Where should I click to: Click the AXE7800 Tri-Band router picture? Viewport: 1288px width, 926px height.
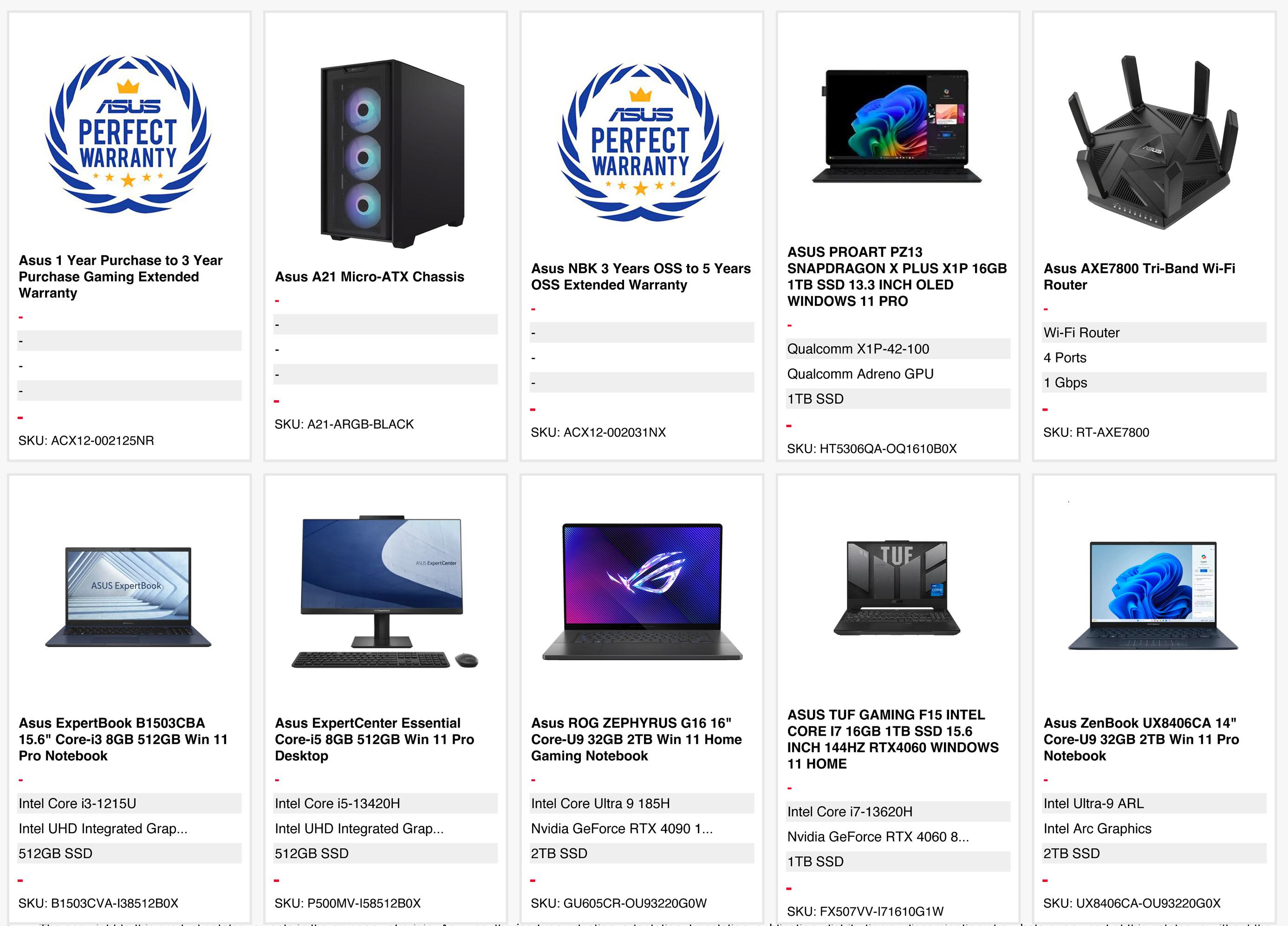(1153, 143)
